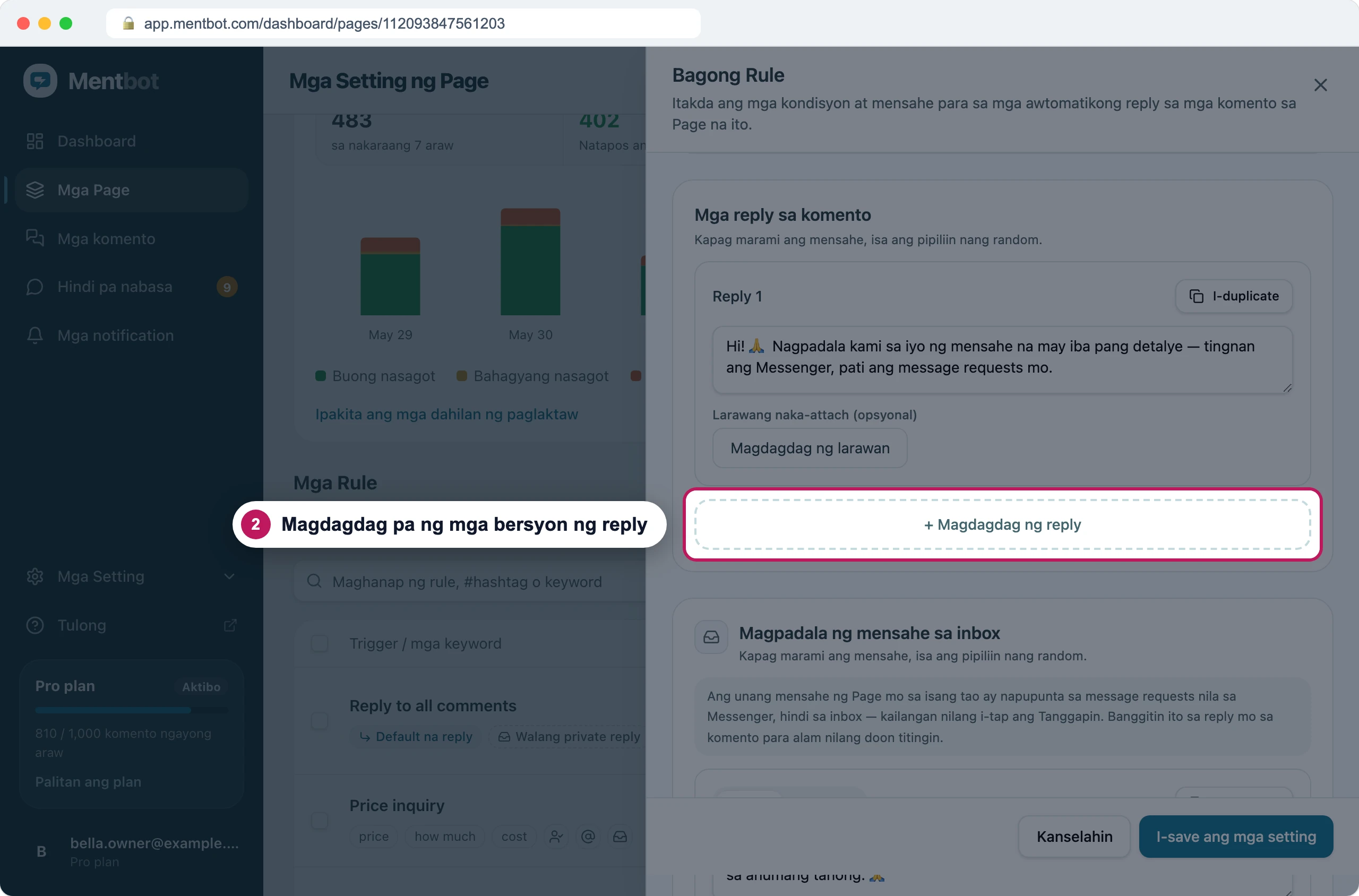Click the Mga notification bell icon
Image resolution: width=1359 pixels, height=896 pixels.
(x=35, y=335)
